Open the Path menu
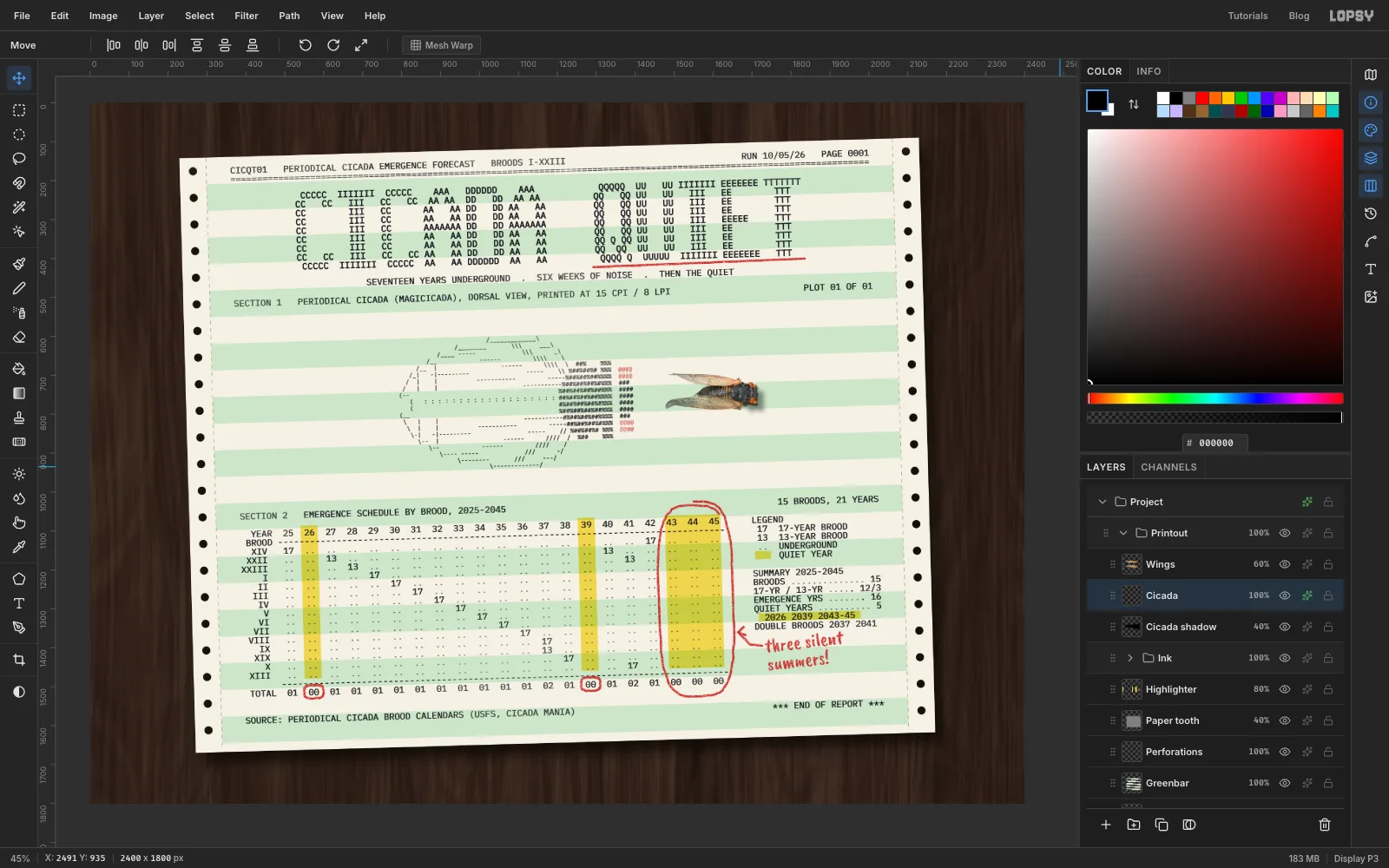The image size is (1389, 868). coord(289,16)
